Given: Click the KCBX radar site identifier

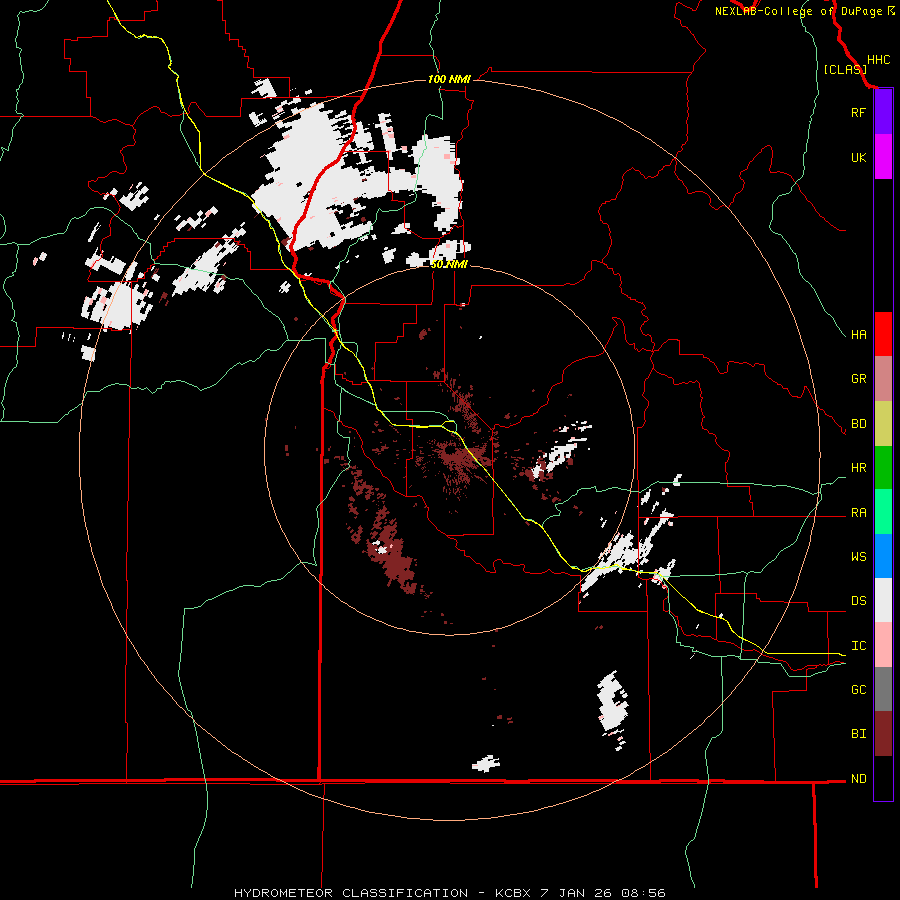Looking at the screenshot, I should 514,893.
